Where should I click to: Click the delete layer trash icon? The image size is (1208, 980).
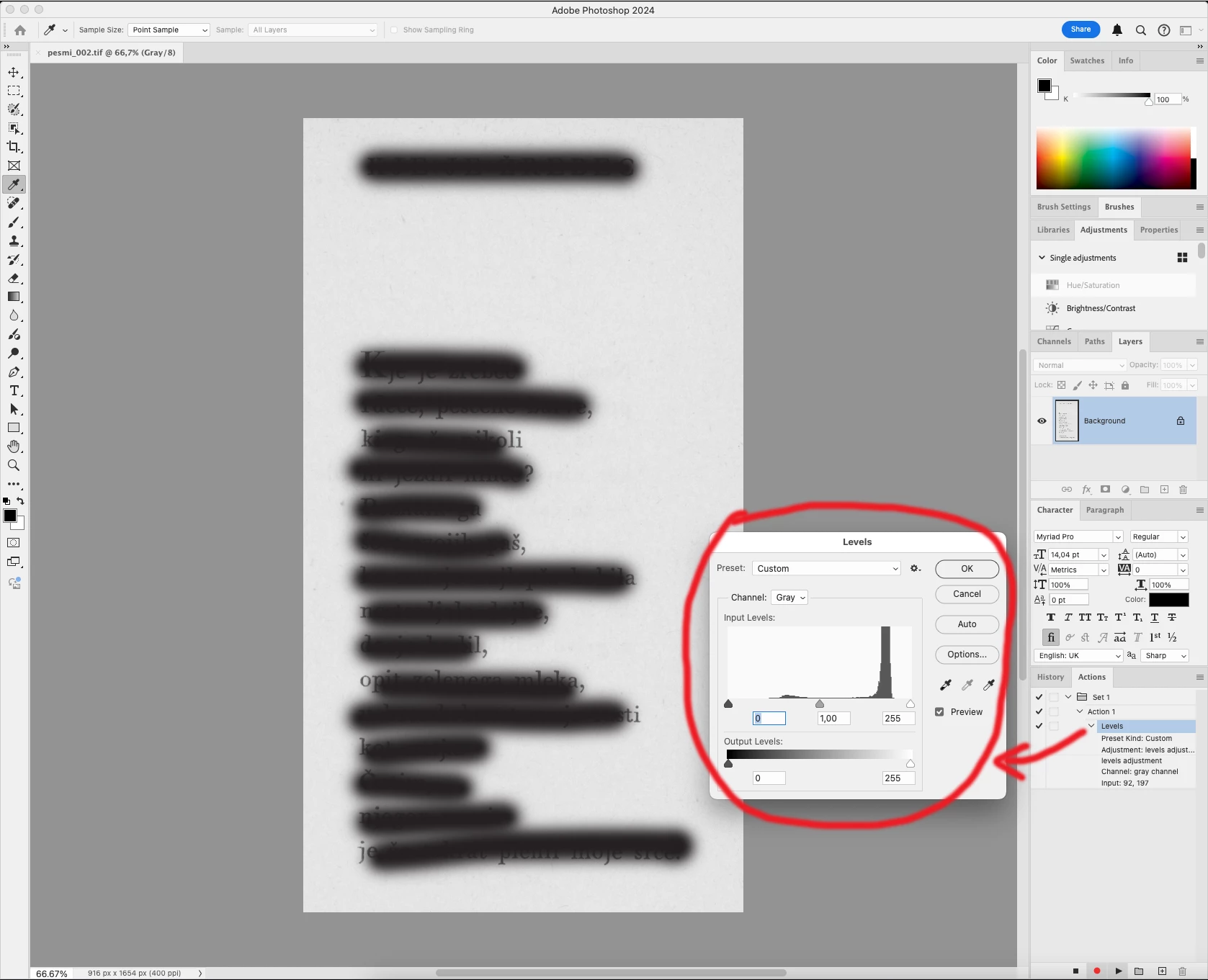(1183, 490)
